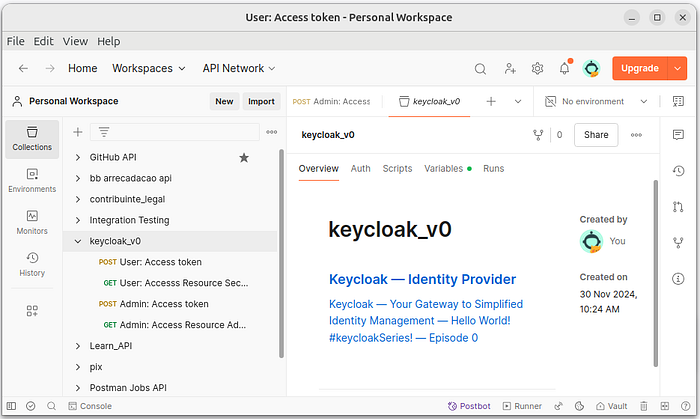The image size is (700, 419).
Task: Open Keycloak — Identity Provider link
Action: pyautogui.click(x=422, y=279)
